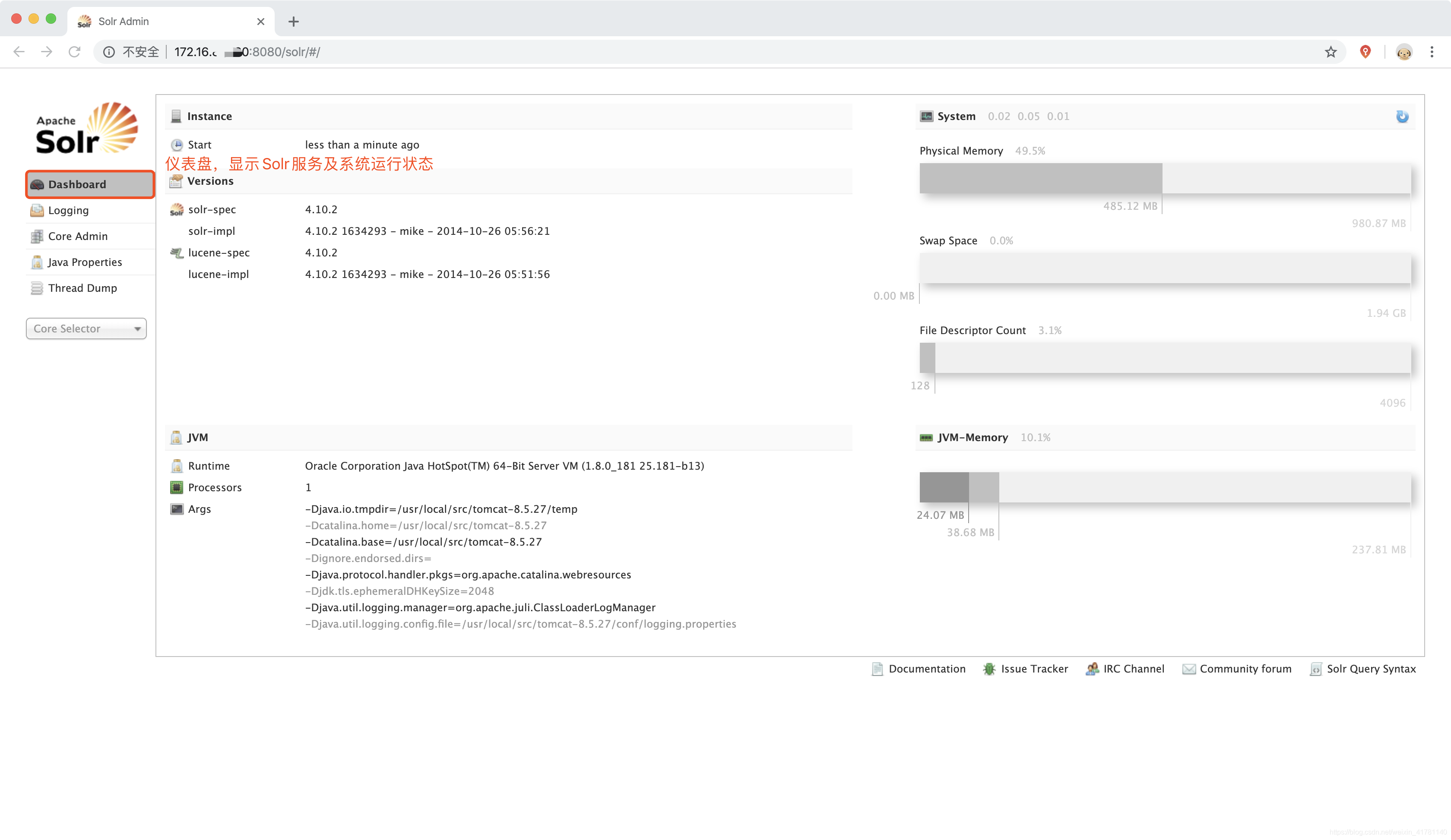Refresh the System load values

pos(1402,117)
